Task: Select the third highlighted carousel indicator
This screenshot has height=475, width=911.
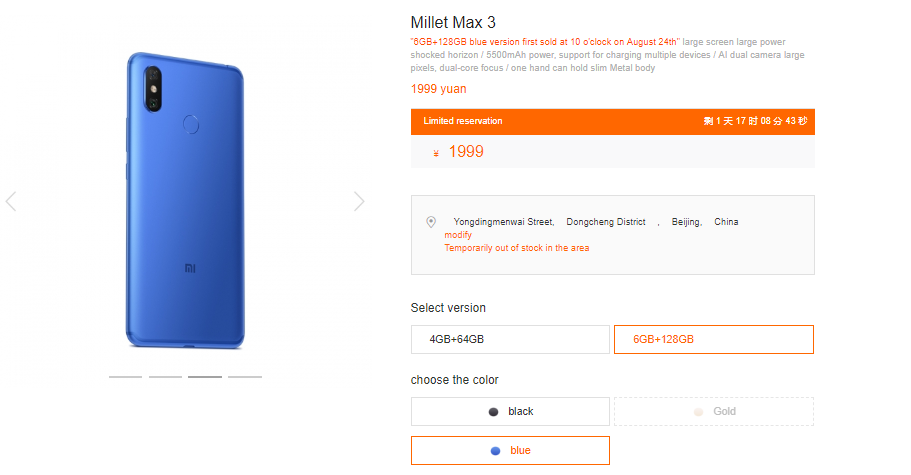Action: click(x=205, y=377)
